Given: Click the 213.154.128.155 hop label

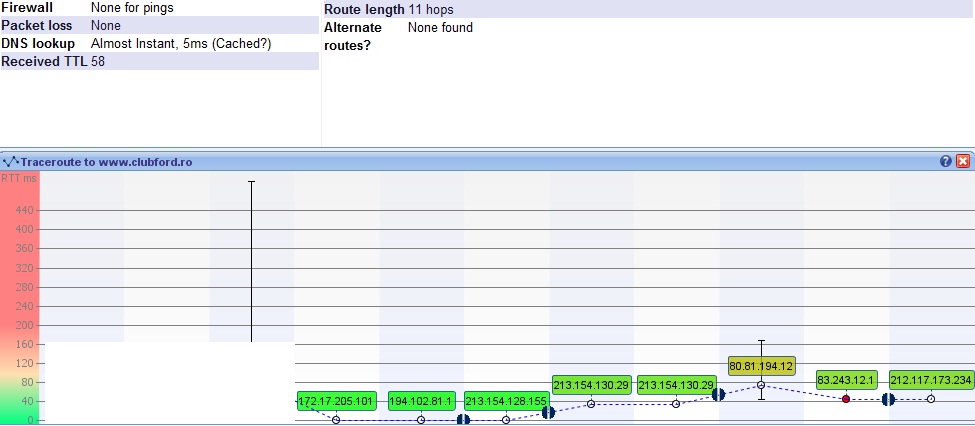Looking at the screenshot, I should (506, 401).
